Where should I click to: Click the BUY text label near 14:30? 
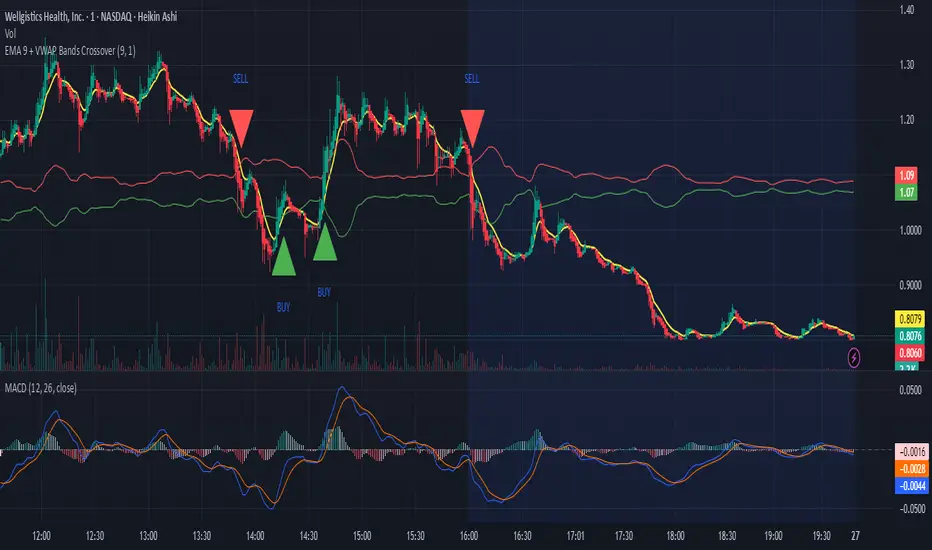324,292
